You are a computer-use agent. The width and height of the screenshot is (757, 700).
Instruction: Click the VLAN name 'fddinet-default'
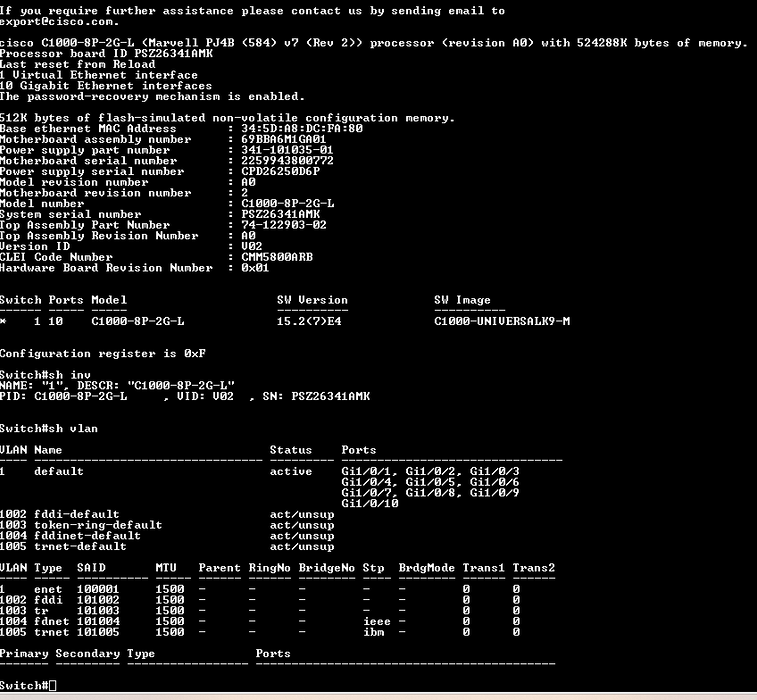tap(87, 535)
